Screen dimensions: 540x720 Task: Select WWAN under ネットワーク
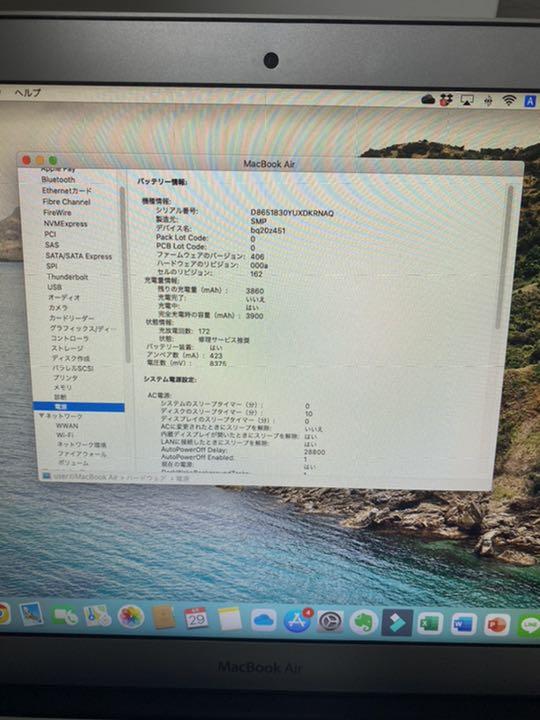[x=67, y=426]
